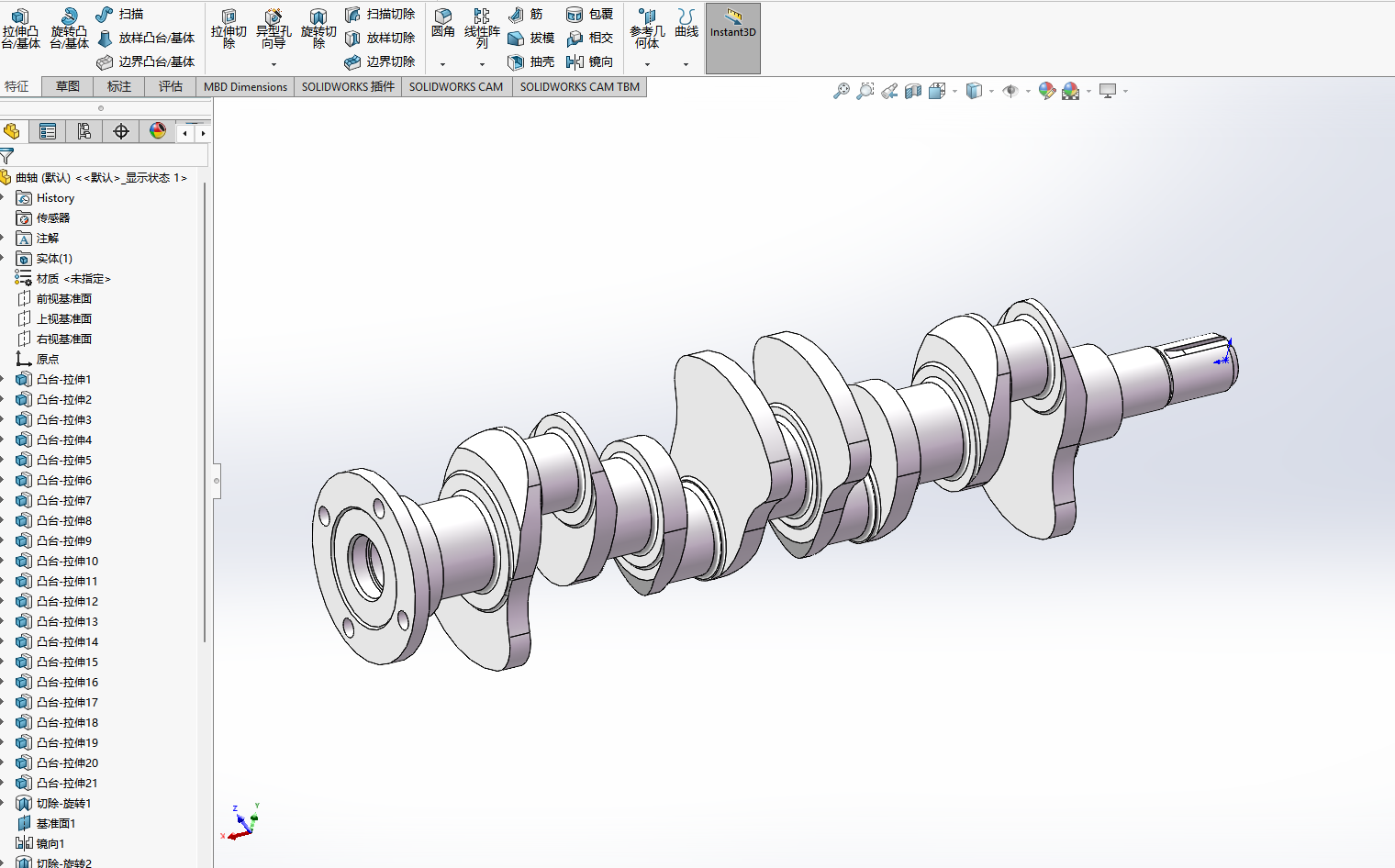Open the 线性阵列 pattern dropdown arrow
The width and height of the screenshot is (1395, 868).
482,64
